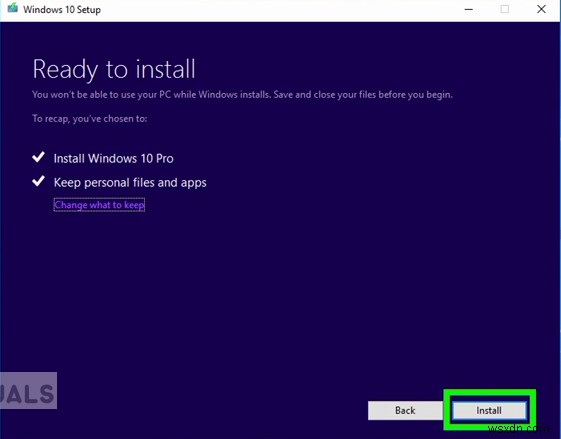
Task: Open the 'Change what to keep' link
Action: point(99,205)
